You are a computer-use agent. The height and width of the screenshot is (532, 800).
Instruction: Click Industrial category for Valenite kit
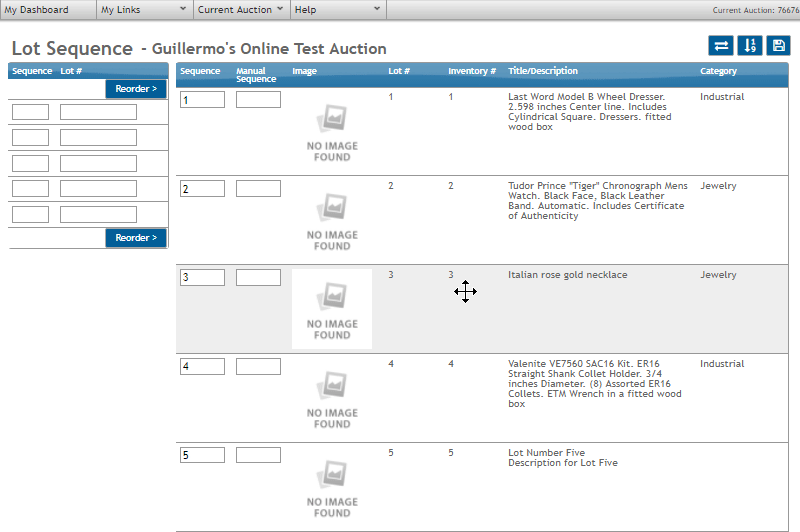pyautogui.click(x=722, y=364)
